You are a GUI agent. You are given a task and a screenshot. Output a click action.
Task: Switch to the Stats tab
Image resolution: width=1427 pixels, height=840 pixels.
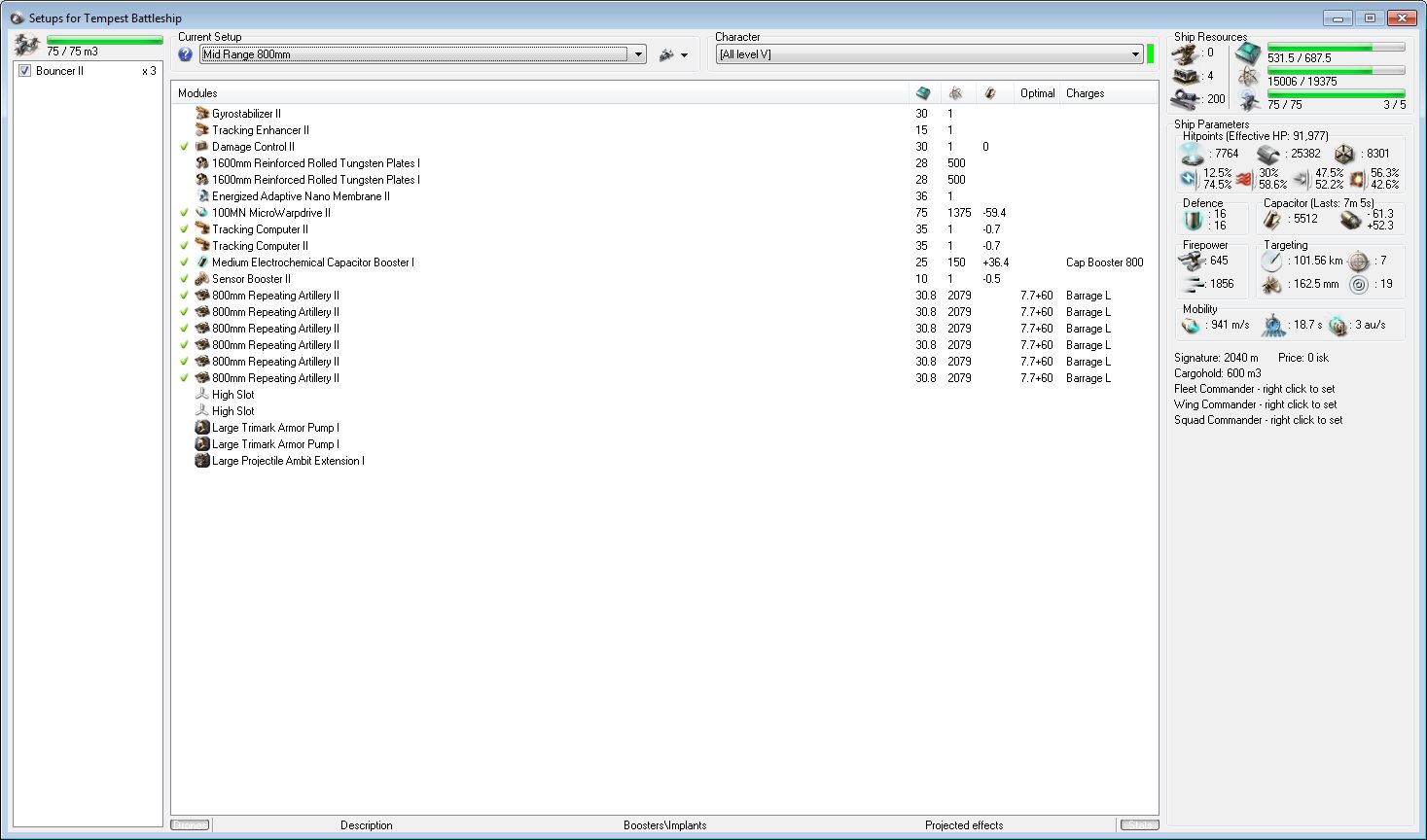pos(1139,825)
